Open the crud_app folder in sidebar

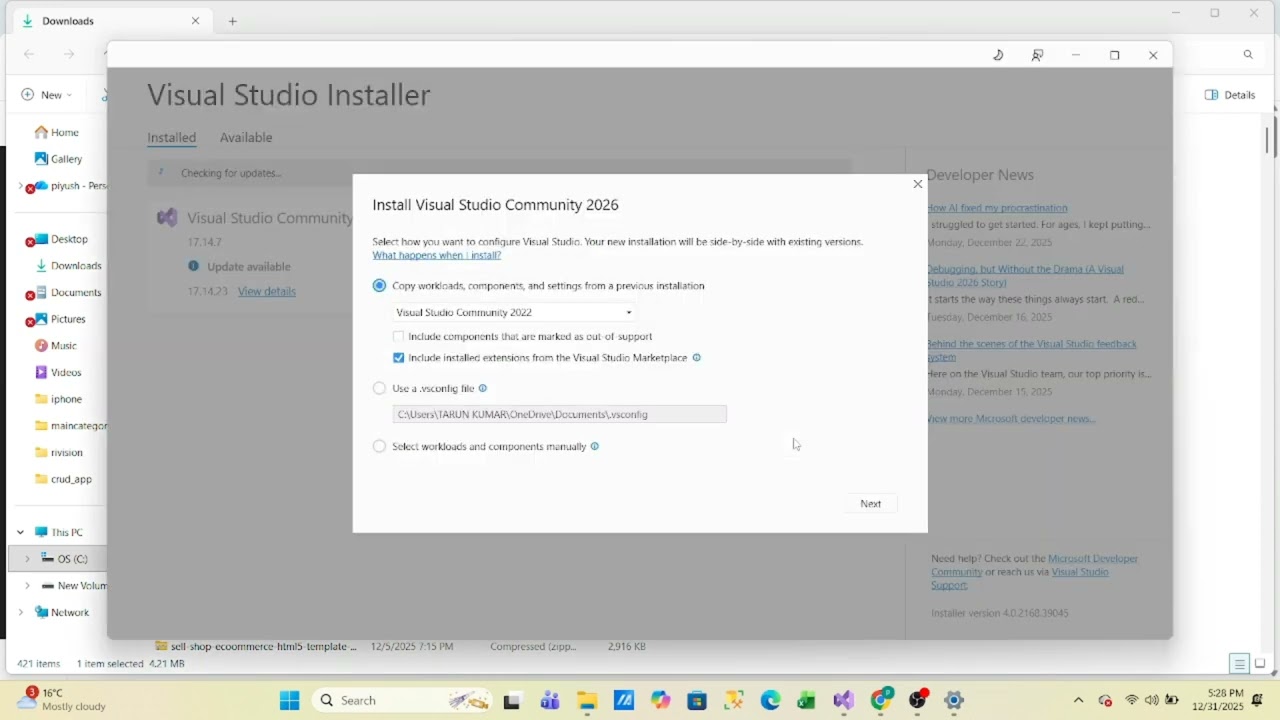point(63,479)
